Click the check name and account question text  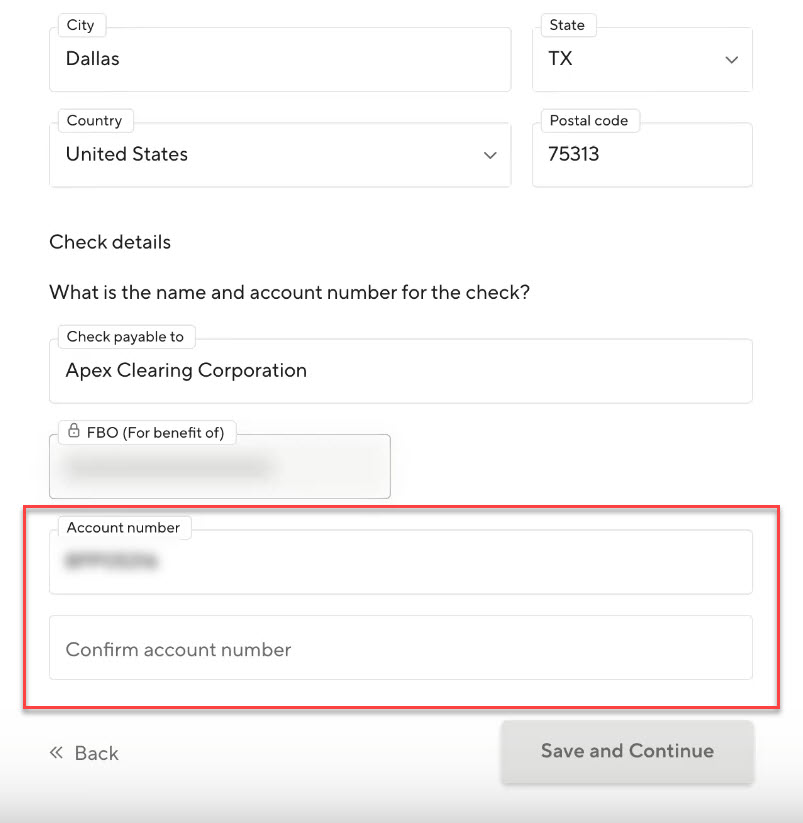289,293
